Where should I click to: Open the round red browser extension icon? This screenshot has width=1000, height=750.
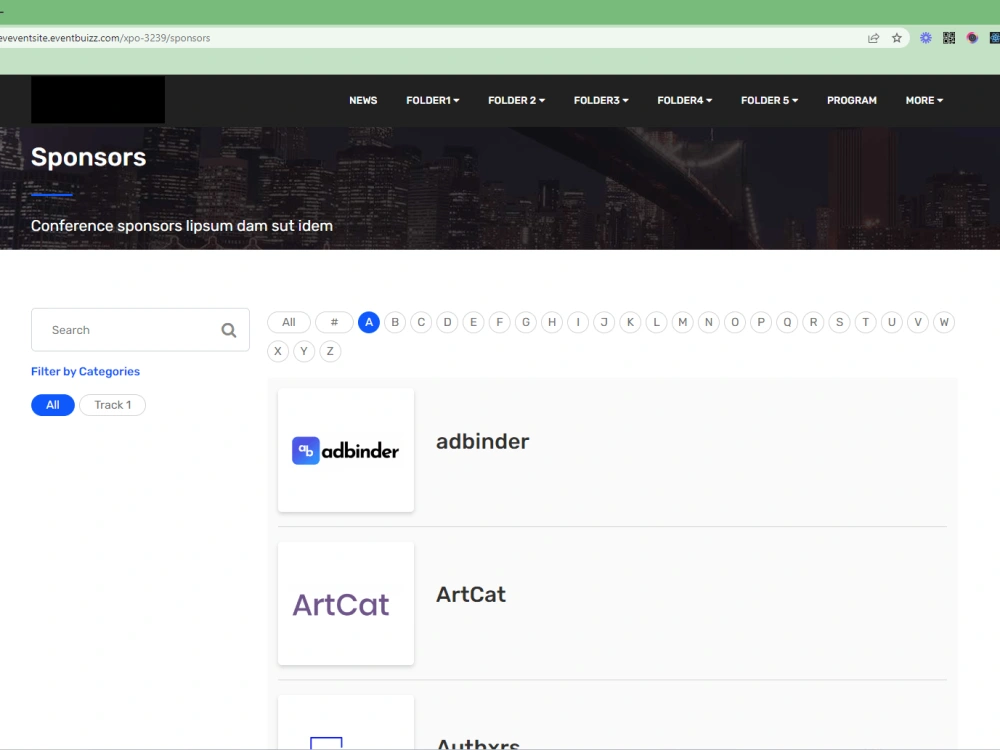click(x=972, y=38)
